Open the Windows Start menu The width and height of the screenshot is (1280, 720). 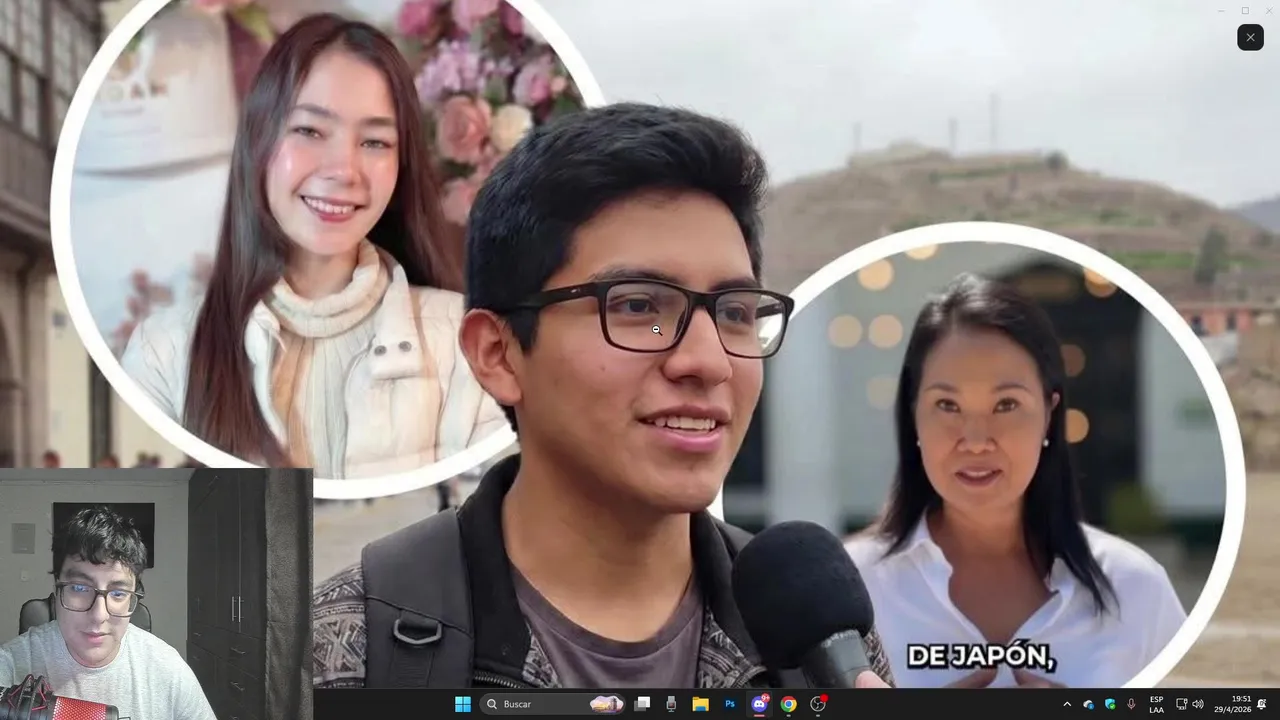[x=463, y=704]
